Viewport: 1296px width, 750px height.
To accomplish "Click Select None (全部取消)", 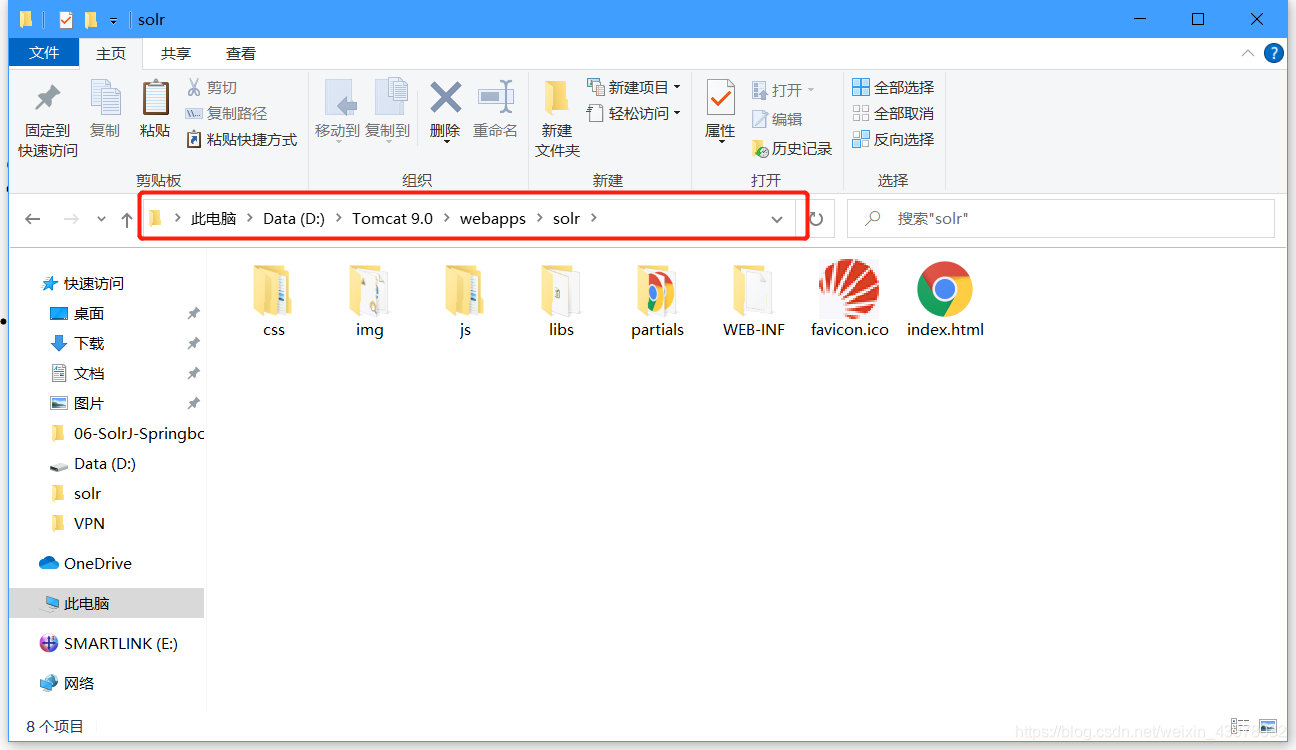I will point(893,113).
